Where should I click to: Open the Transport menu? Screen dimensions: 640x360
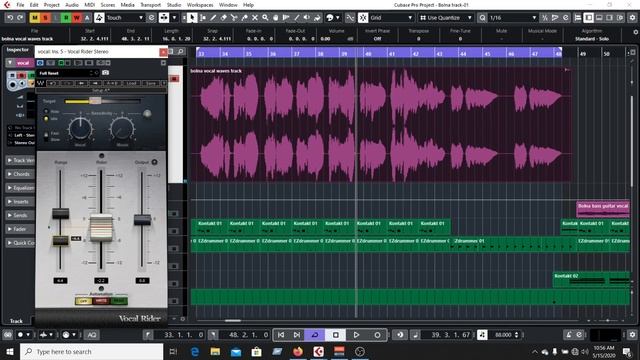click(x=150, y=5)
